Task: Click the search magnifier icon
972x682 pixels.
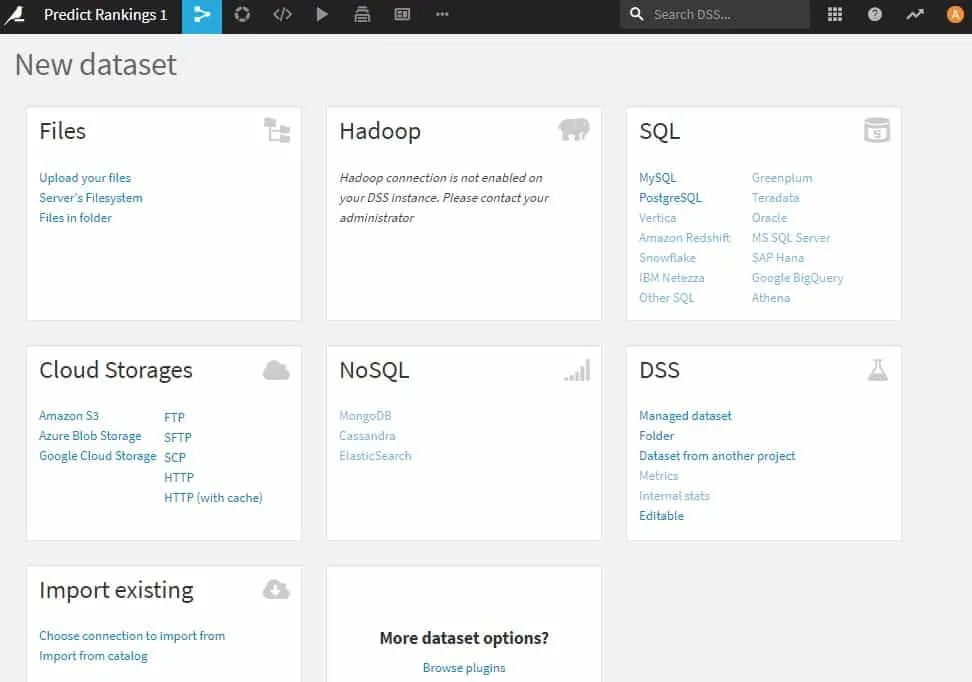Action: click(x=636, y=14)
